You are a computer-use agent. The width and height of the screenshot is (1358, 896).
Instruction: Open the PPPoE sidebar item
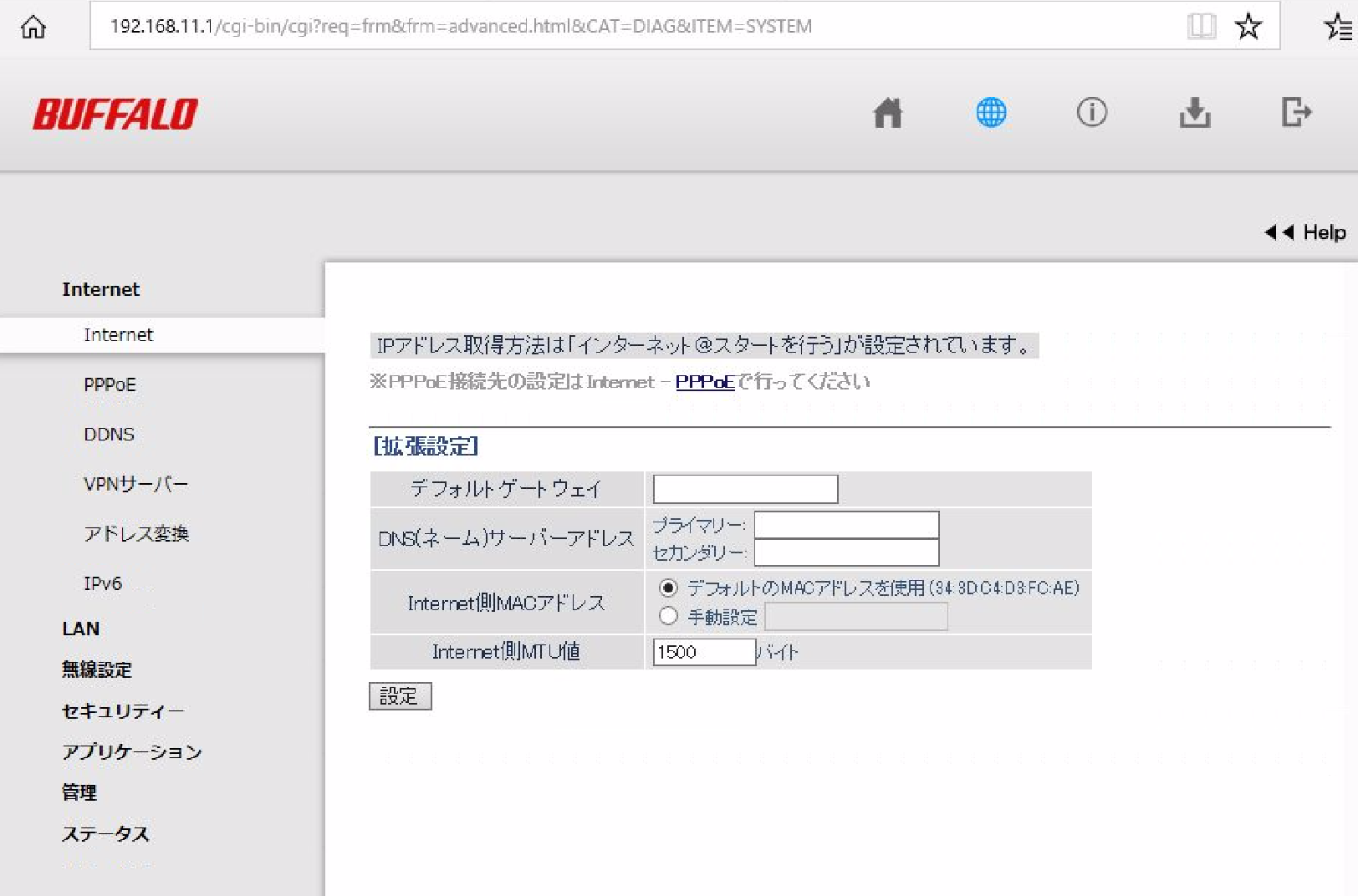(x=110, y=384)
